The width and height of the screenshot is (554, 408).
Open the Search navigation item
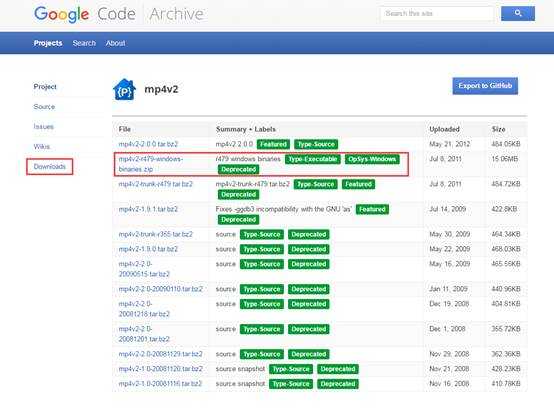(84, 43)
